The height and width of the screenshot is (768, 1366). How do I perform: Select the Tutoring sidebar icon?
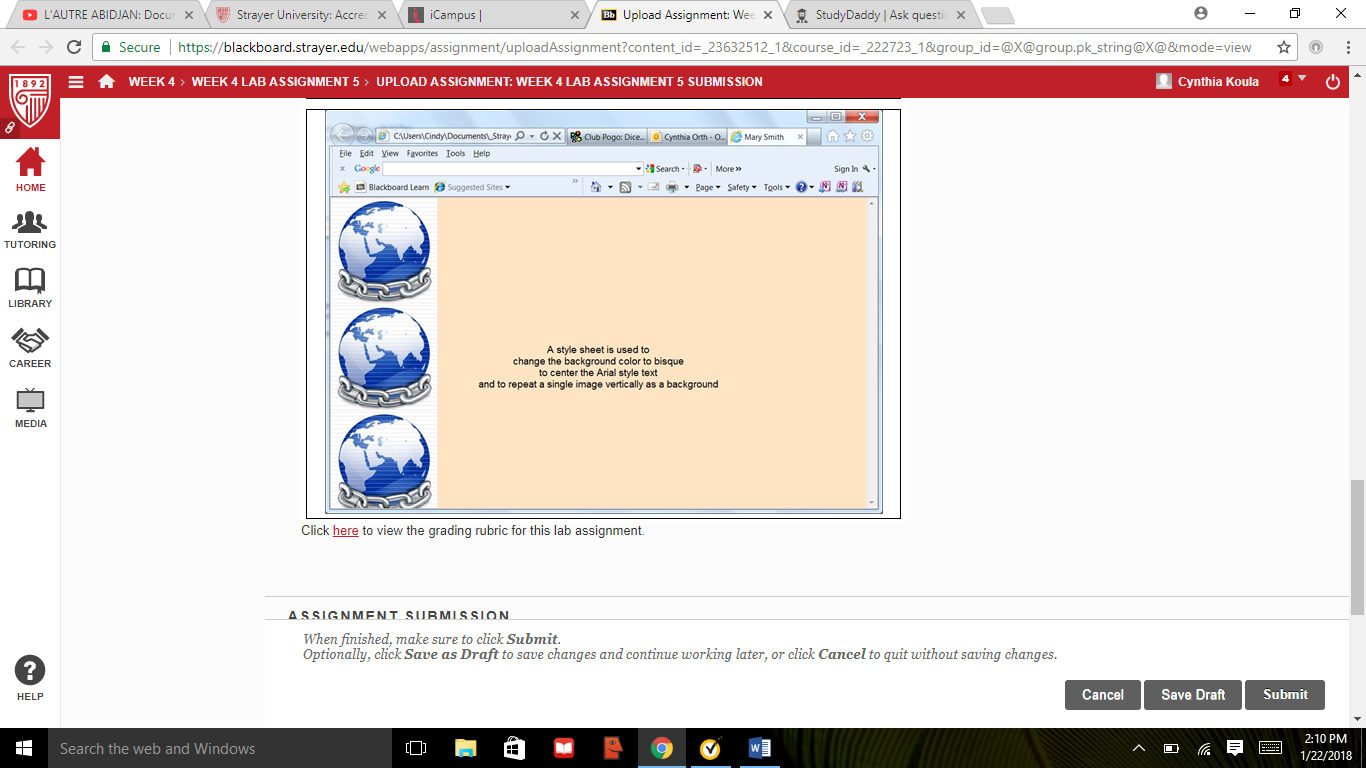(30, 228)
